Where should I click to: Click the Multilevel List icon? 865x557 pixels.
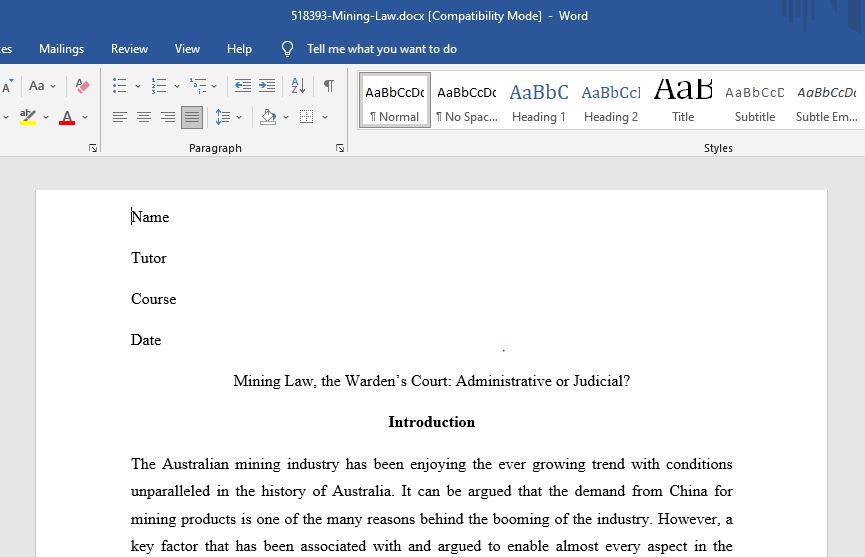[x=198, y=85]
